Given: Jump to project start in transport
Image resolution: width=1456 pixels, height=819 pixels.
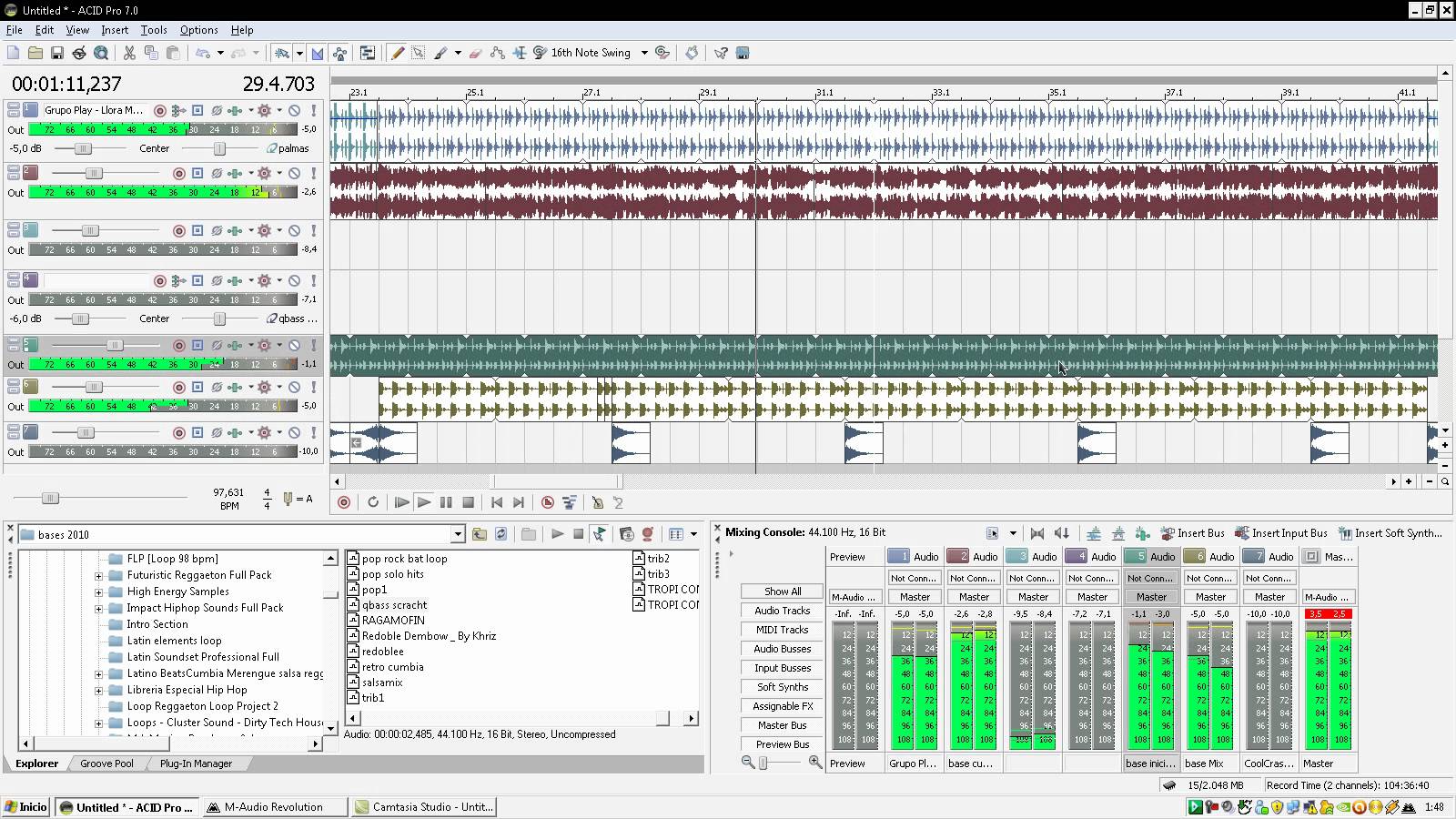Looking at the screenshot, I should (x=497, y=502).
